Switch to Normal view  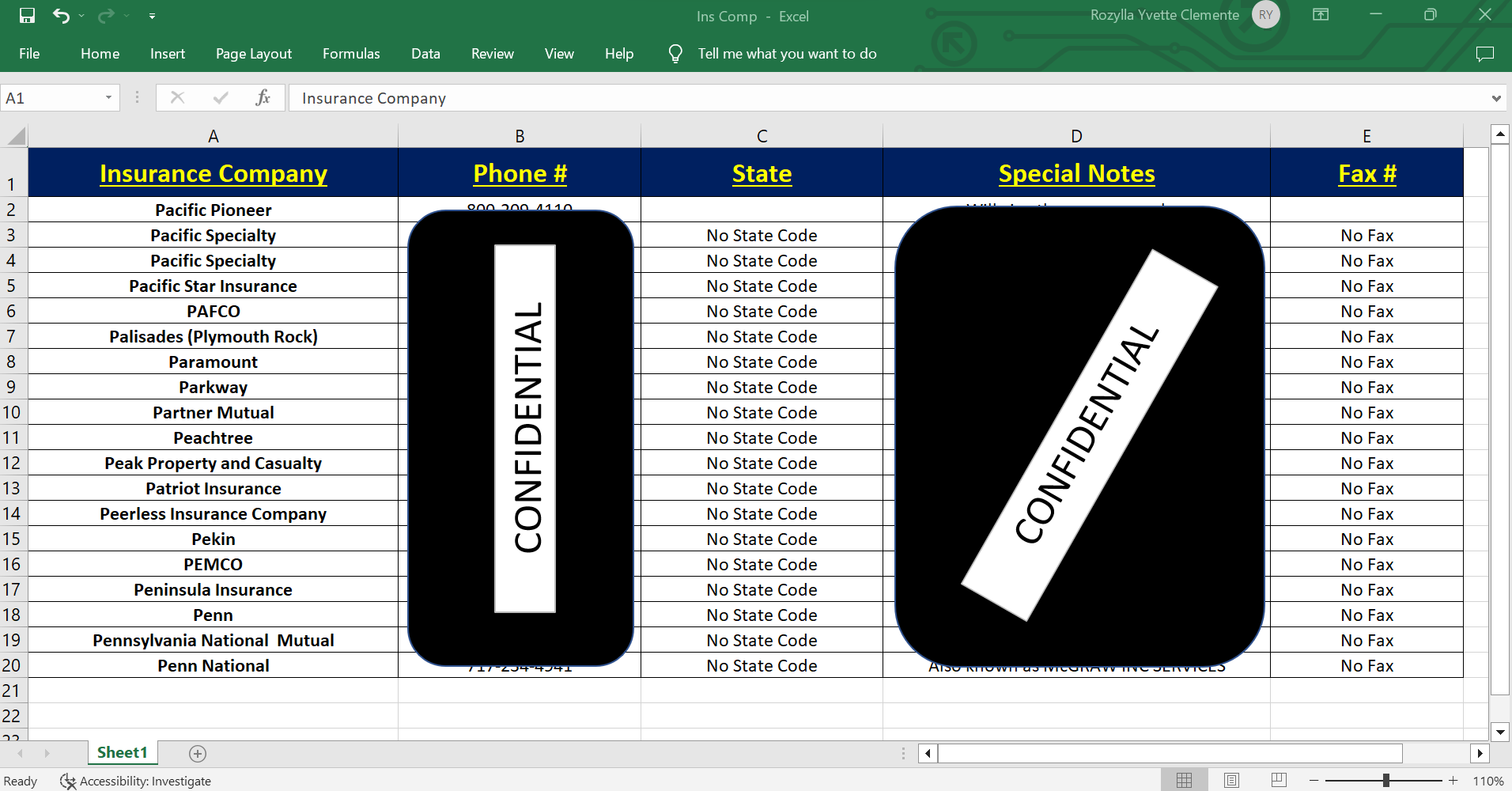coord(1184,780)
